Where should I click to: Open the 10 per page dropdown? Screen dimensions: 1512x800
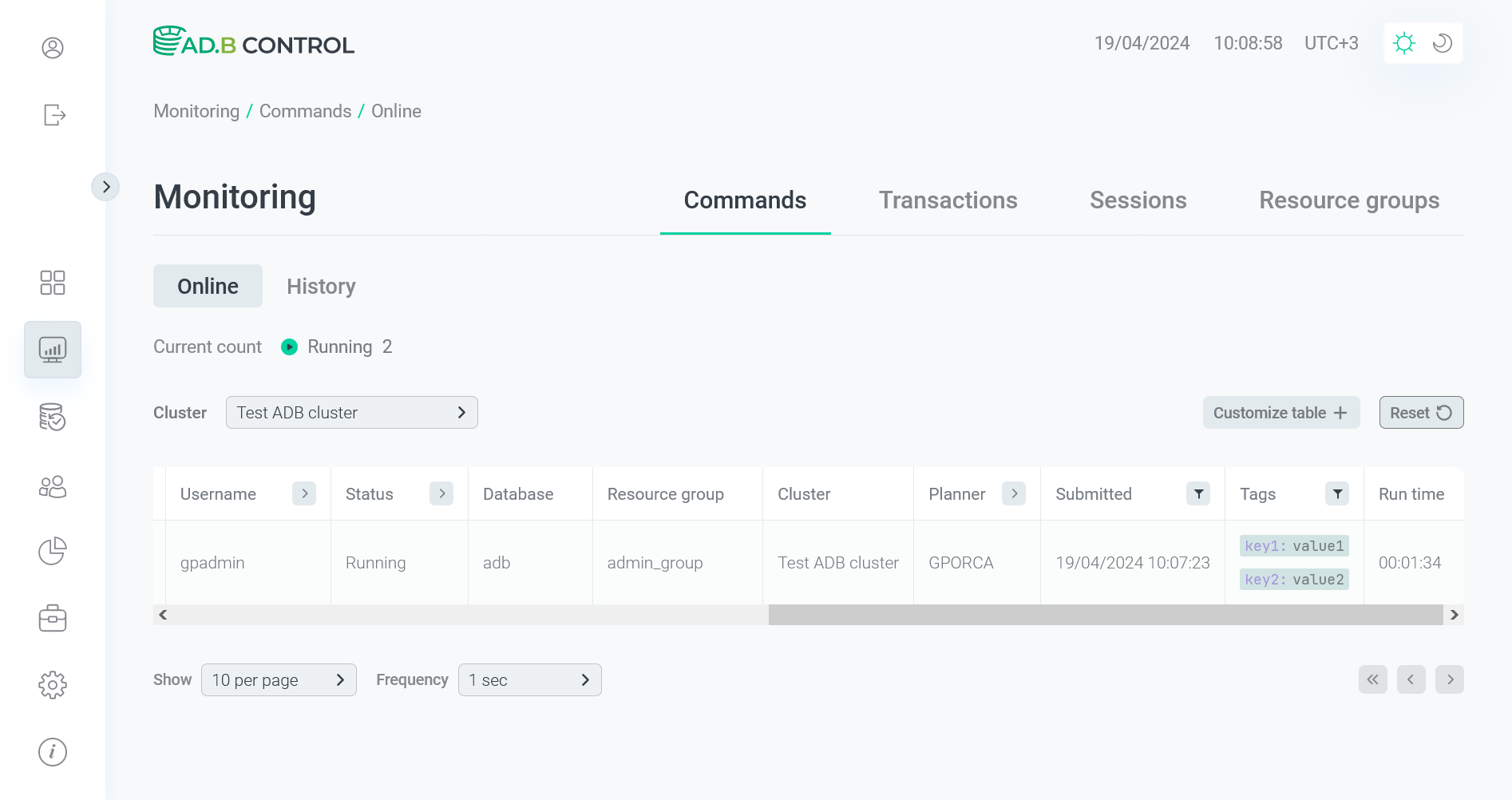[x=279, y=680]
